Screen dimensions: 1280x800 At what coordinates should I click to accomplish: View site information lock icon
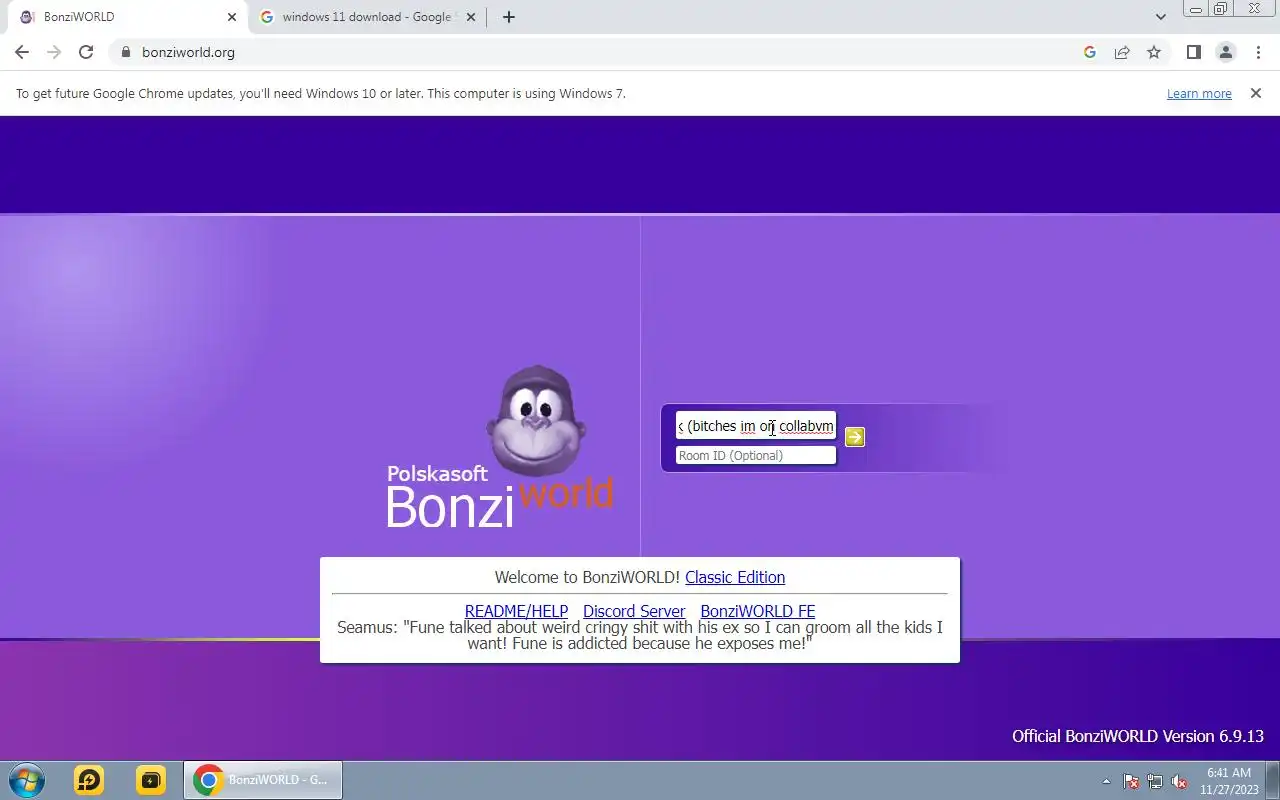point(125,52)
